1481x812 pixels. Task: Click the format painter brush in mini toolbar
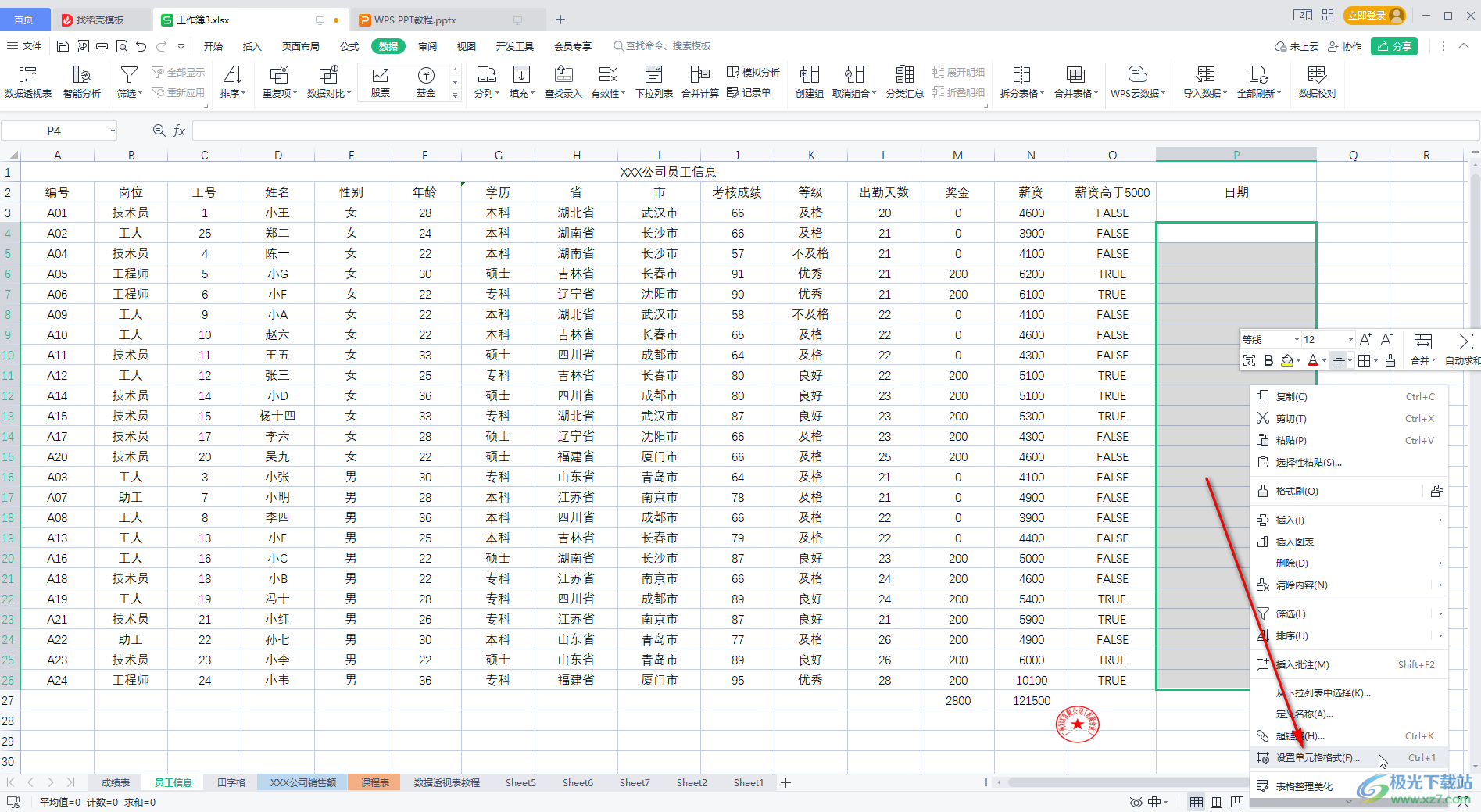coord(1390,360)
